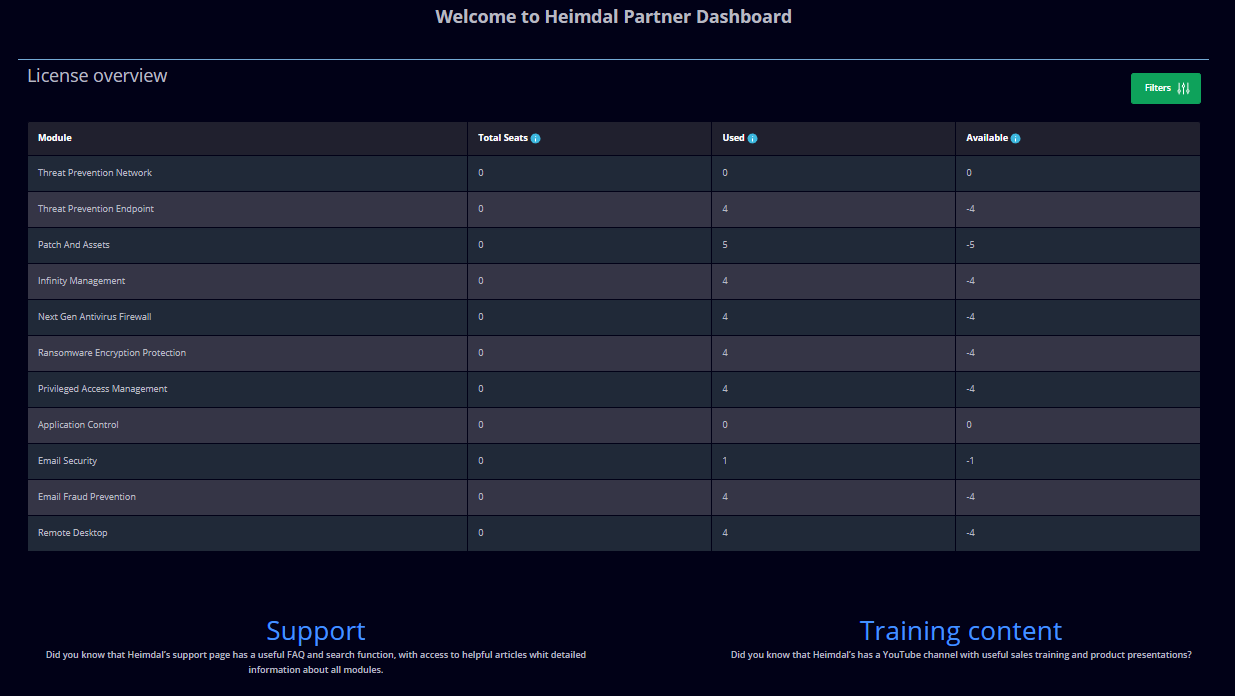The width and height of the screenshot is (1235, 696).
Task: Click Total Seats value for Ransomware Encryption Protection
Action: 481,353
